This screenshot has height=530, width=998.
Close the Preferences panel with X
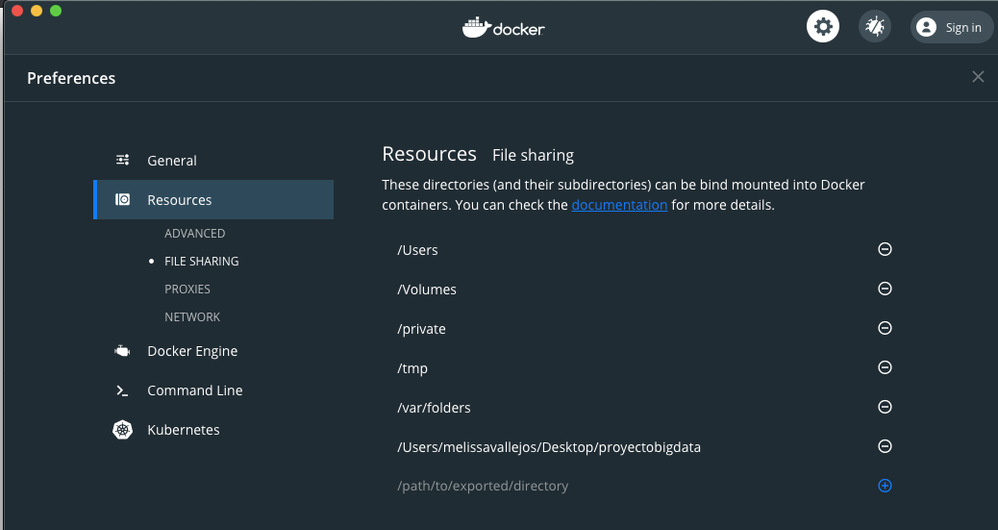[x=978, y=77]
